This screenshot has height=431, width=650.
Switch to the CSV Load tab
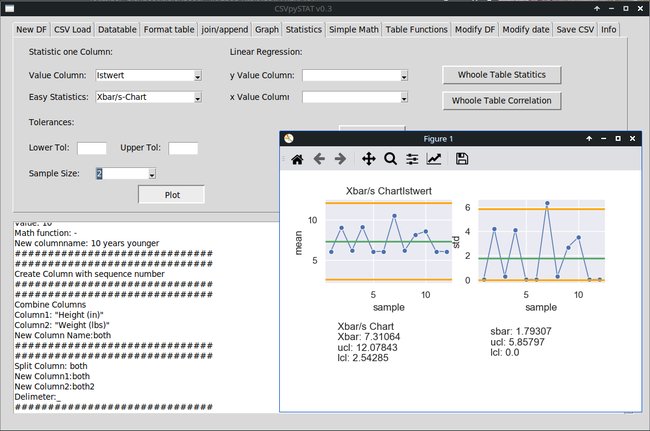click(x=73, y=29)
